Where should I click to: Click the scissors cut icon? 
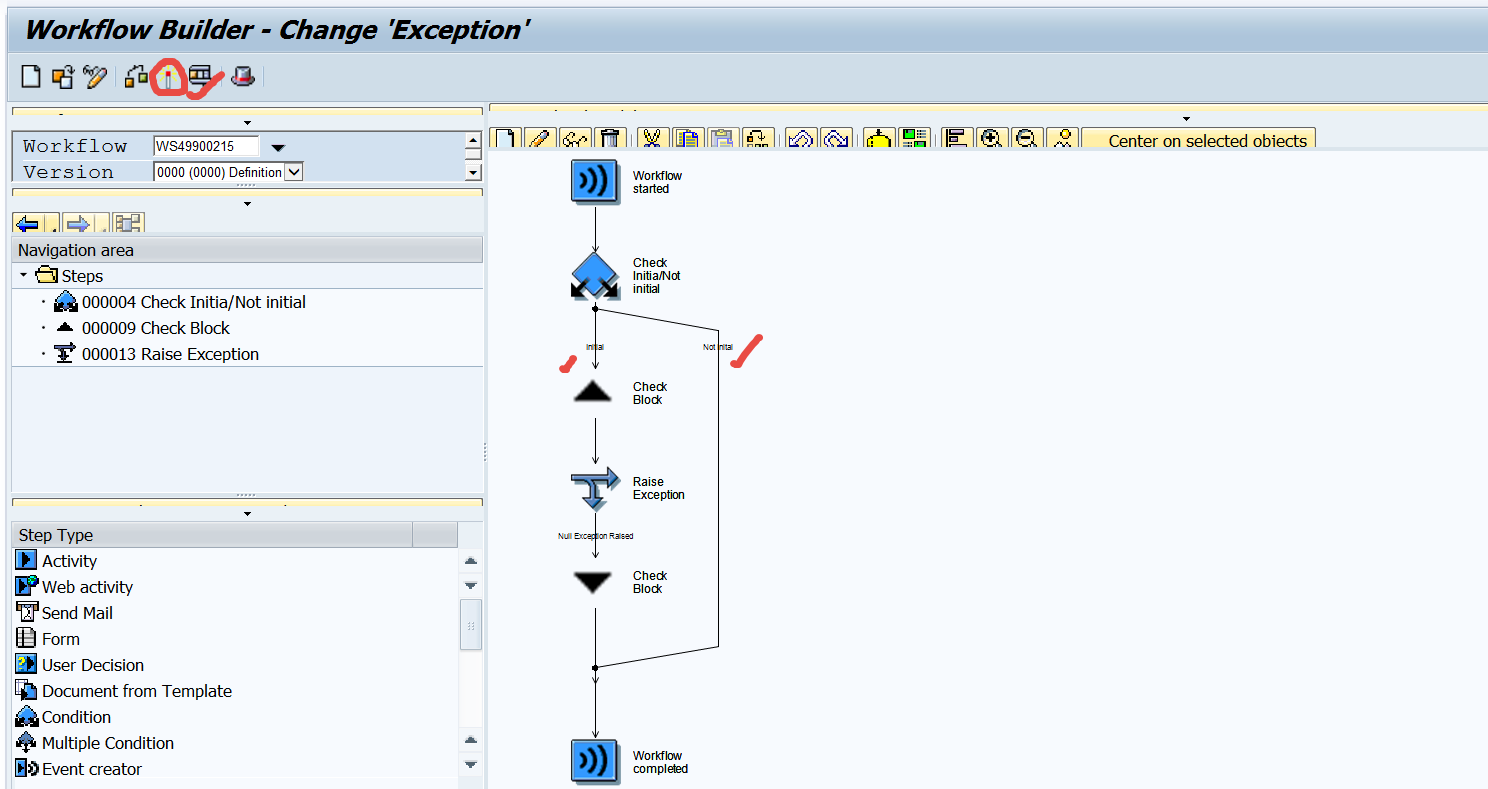point(653,139)
